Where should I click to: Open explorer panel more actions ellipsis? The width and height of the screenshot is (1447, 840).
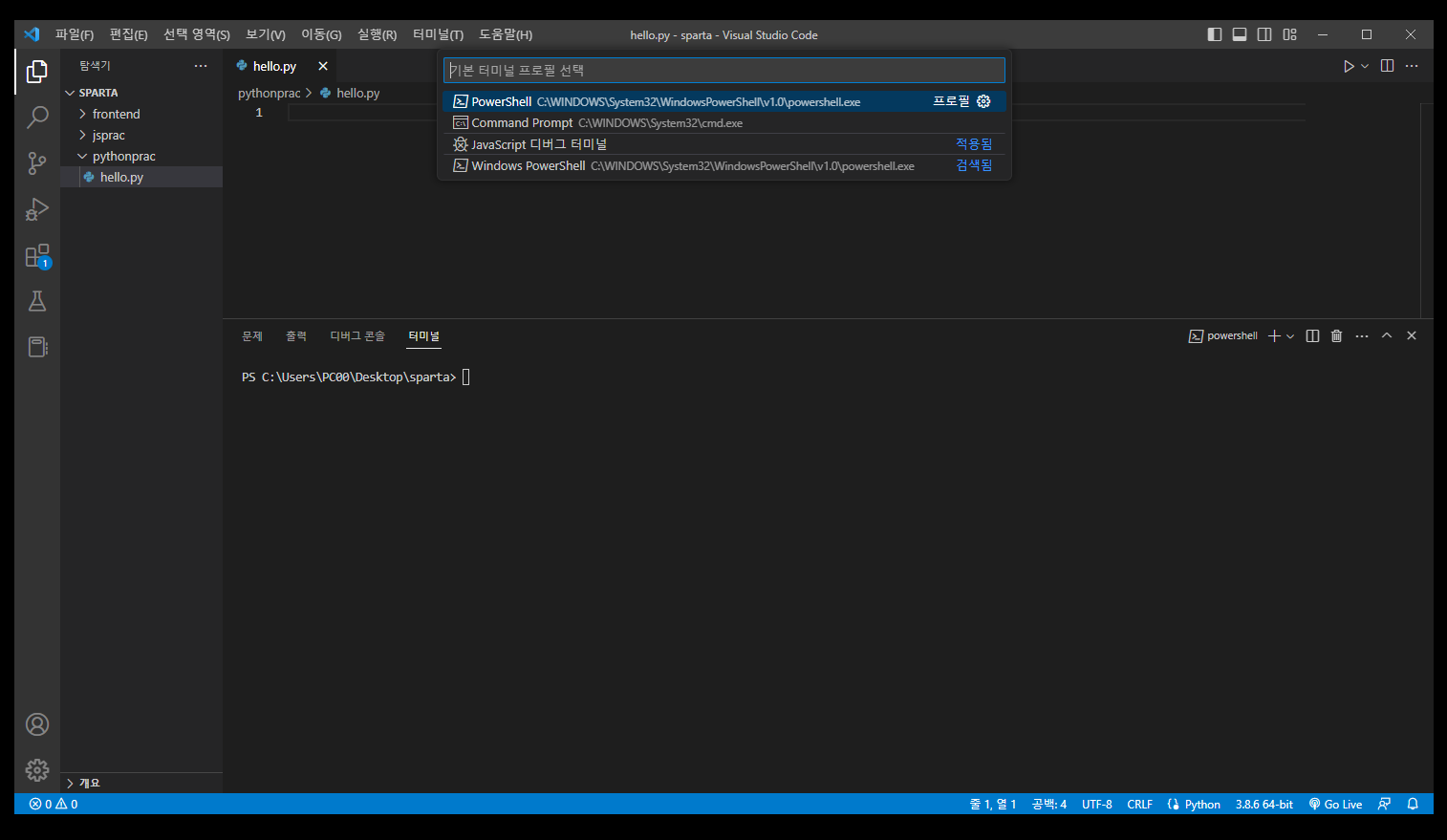coord(201,66)
